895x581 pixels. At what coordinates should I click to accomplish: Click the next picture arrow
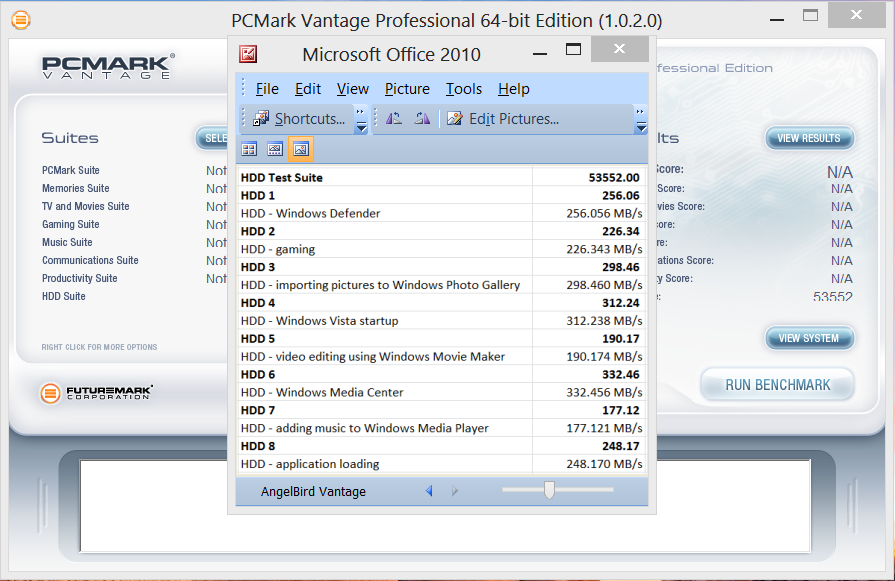pos(455,491)
